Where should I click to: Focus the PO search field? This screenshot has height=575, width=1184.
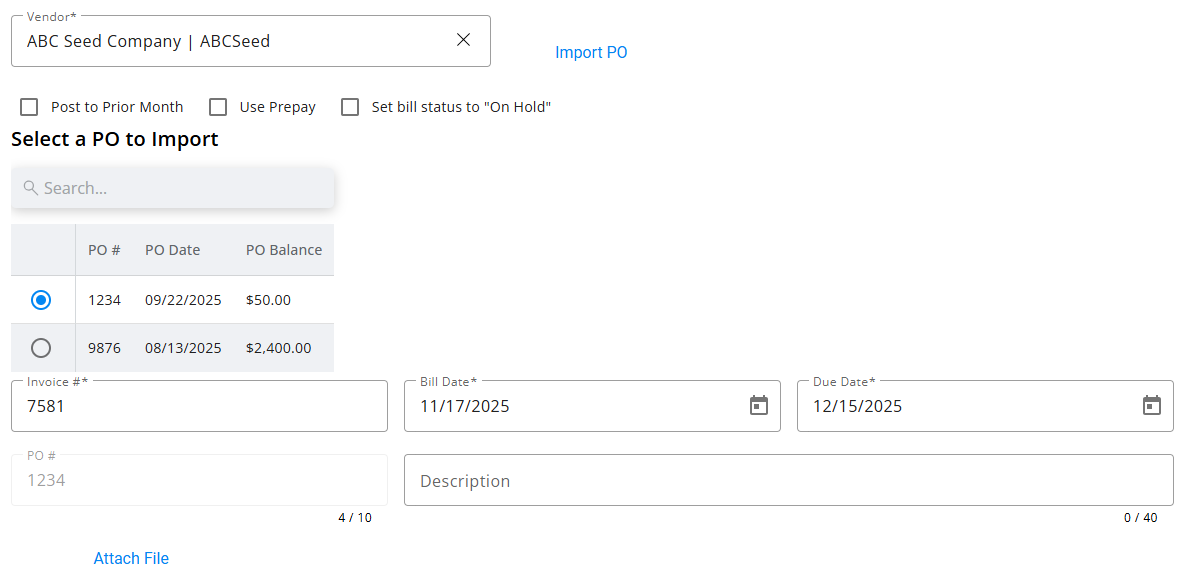click(x=185, y=188)
